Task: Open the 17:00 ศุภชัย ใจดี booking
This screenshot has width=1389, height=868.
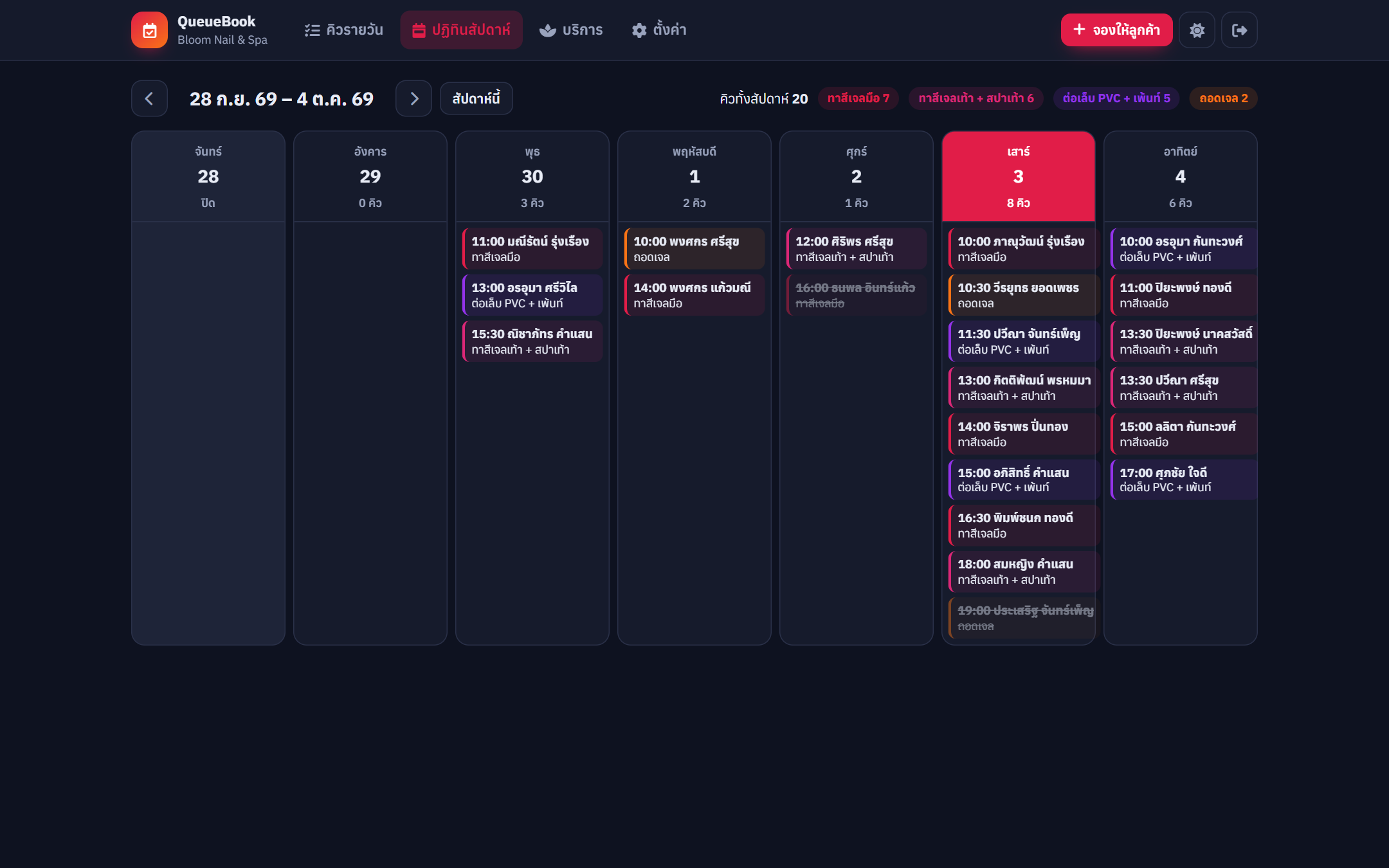Action: pos(1184,480)
